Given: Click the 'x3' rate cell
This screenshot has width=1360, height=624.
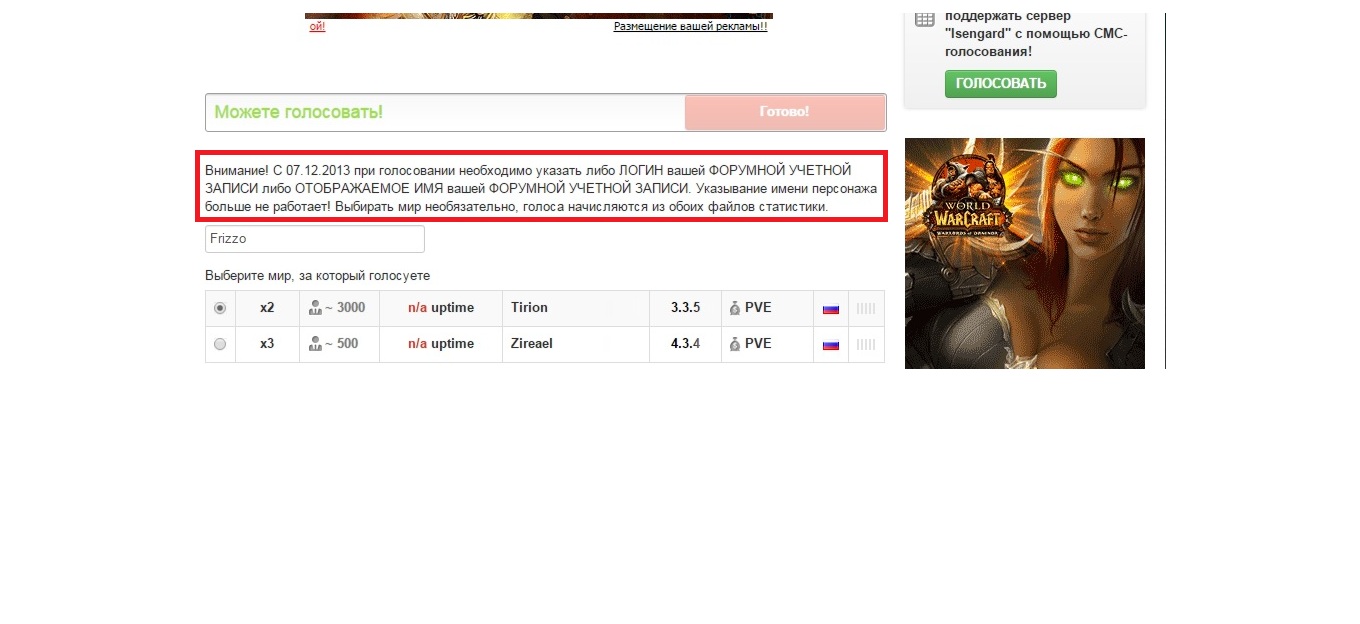Looking at the screenshot, I should [x=267, y=344].
